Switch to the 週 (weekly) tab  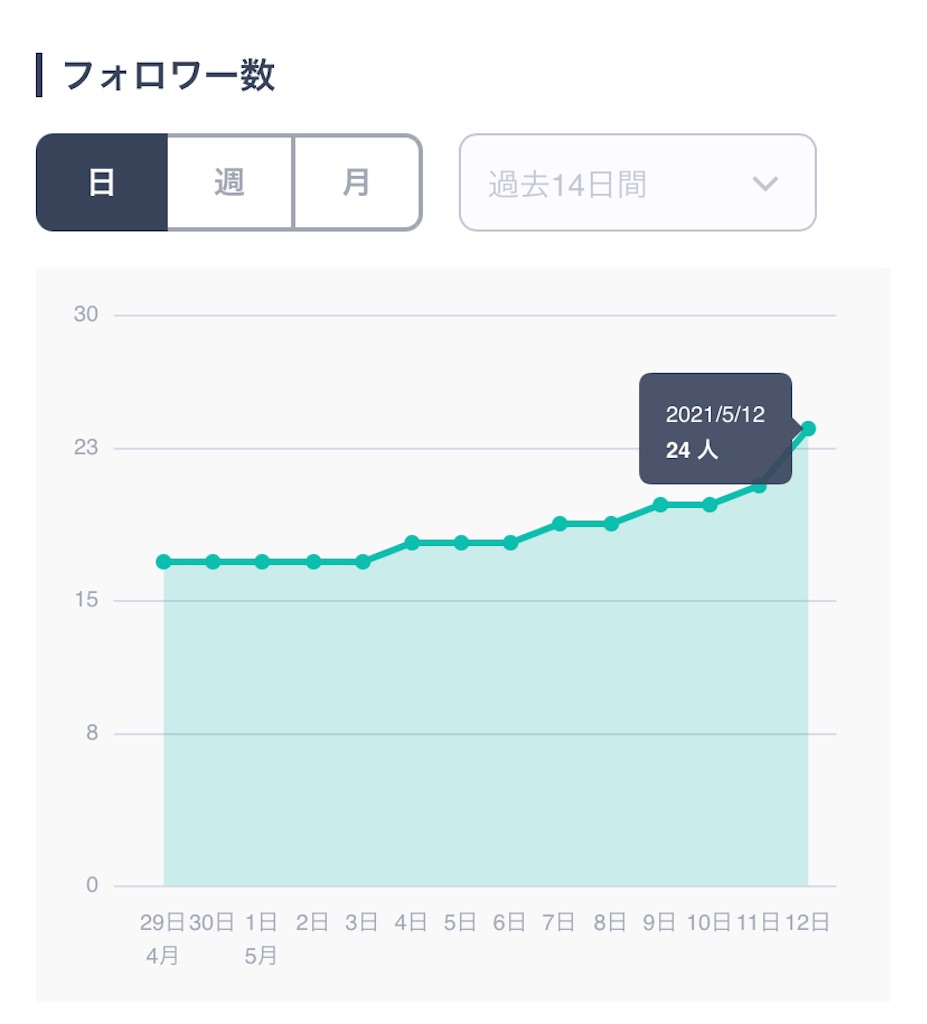(230, 182)
